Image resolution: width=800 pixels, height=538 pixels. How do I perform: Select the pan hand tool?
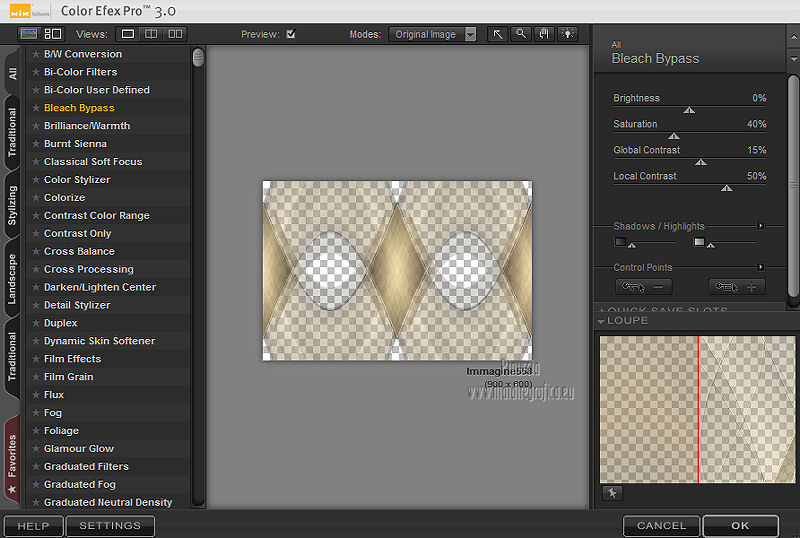[544, 34]
